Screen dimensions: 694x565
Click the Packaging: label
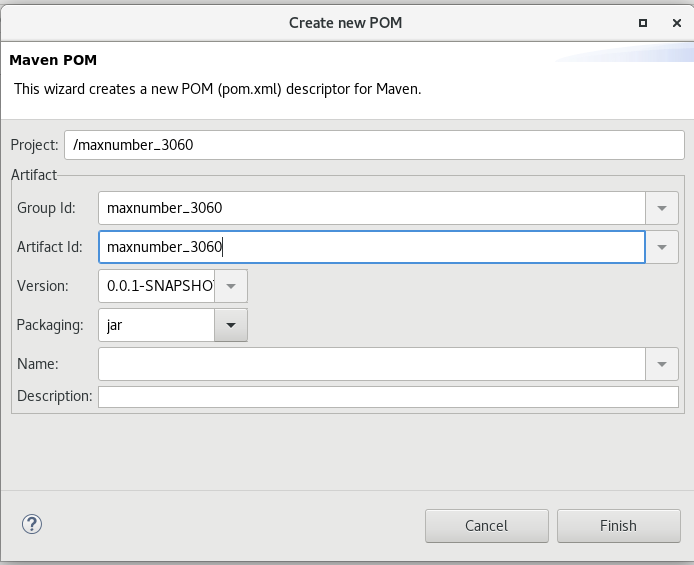(50, 325)
